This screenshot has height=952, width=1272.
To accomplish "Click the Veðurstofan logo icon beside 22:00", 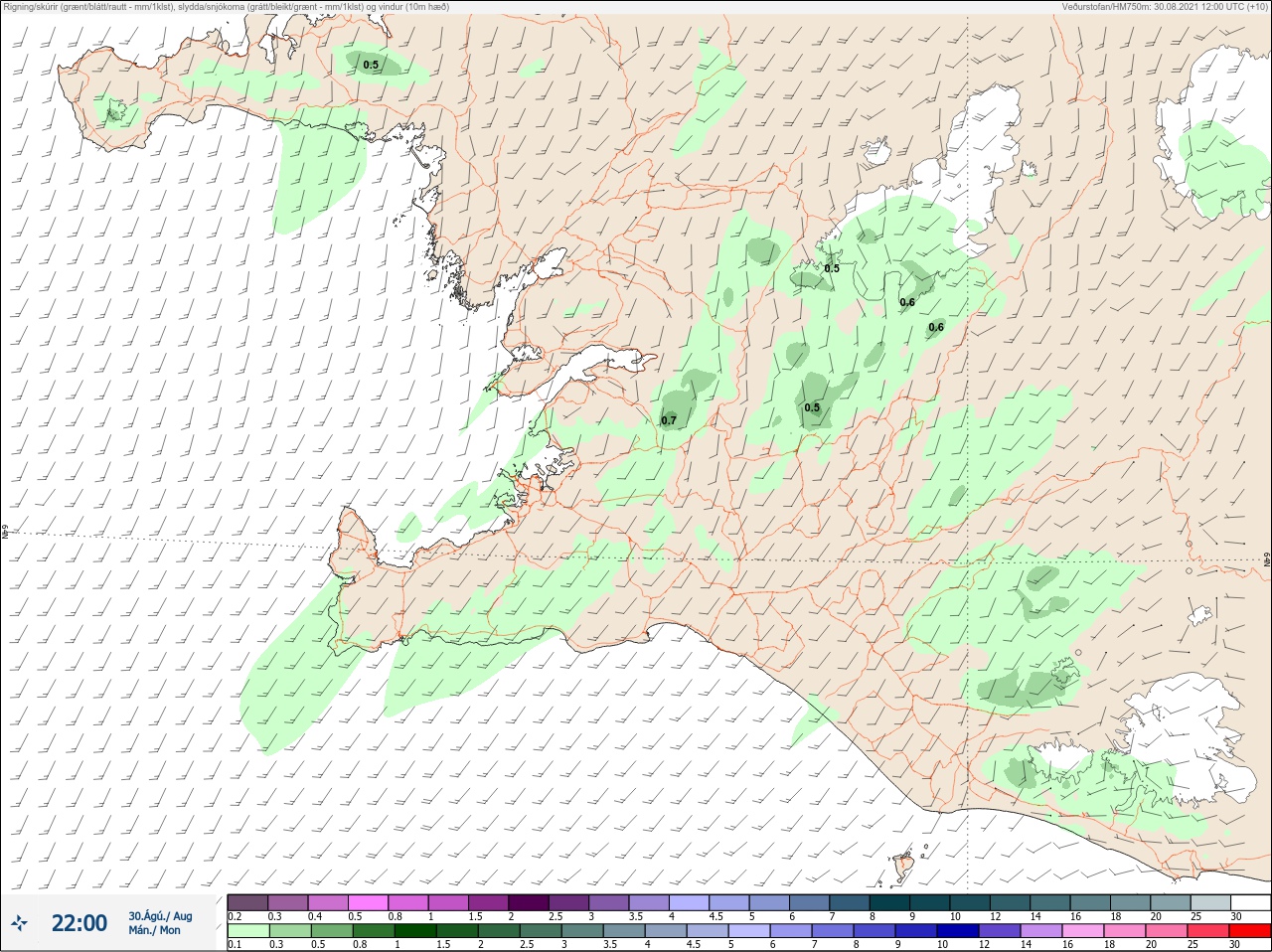I will pyautogui.click(x=19, y=923).
